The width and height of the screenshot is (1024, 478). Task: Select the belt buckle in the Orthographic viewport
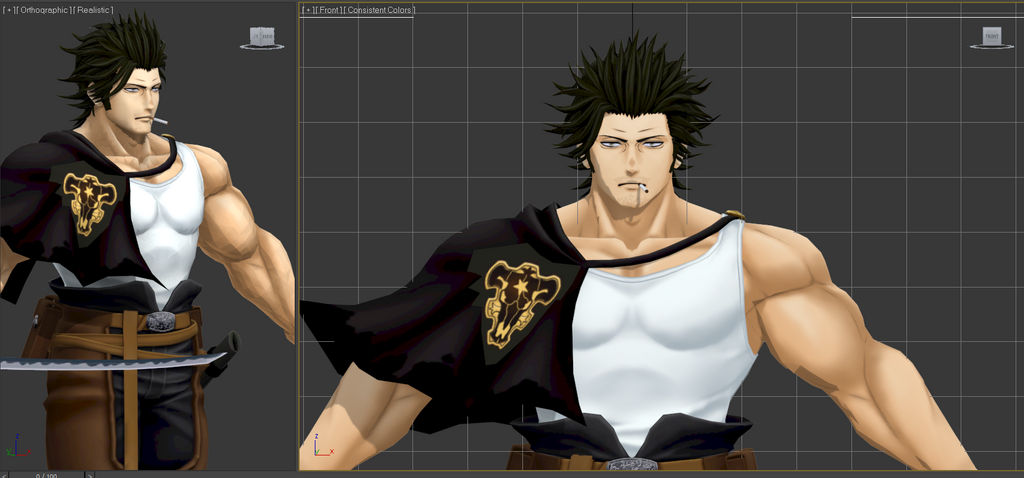point(160,321)
